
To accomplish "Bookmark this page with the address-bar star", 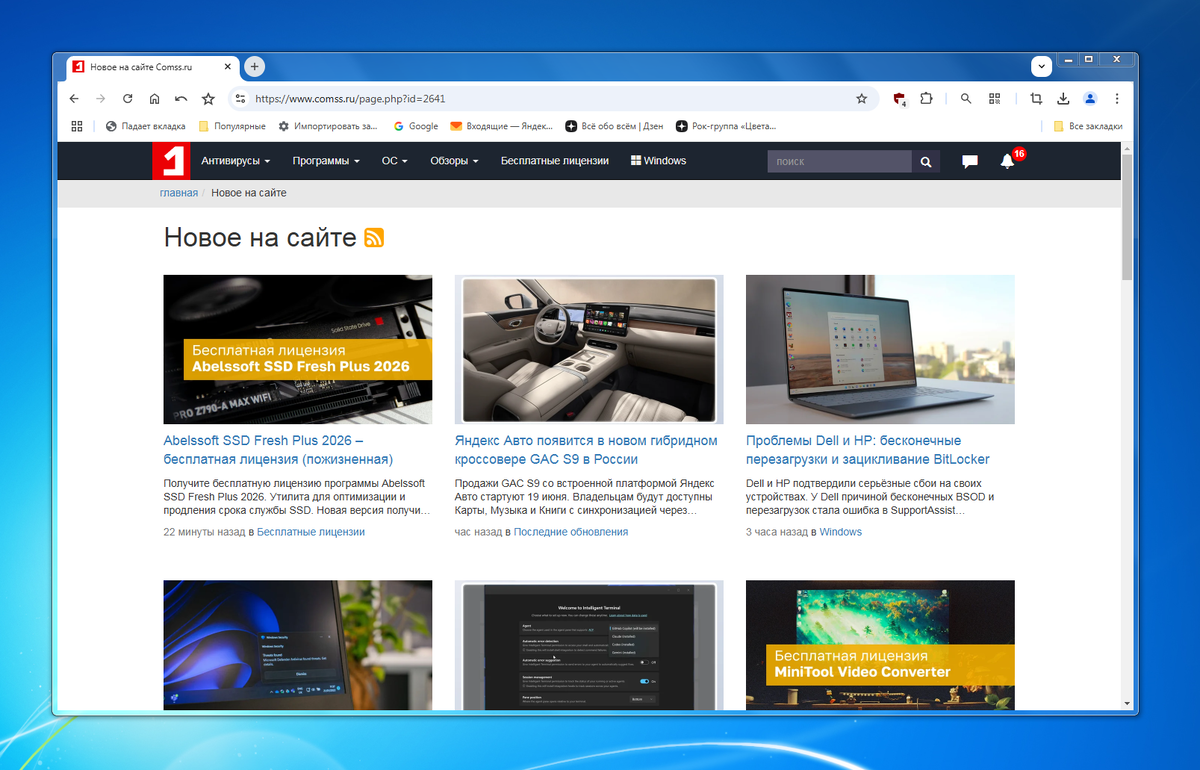I will coord(861,99).
